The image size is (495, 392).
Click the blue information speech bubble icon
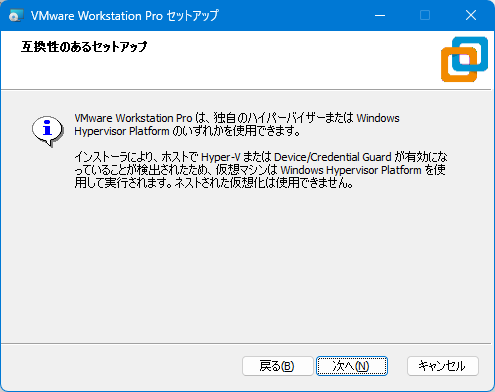(x=48, y=131)
